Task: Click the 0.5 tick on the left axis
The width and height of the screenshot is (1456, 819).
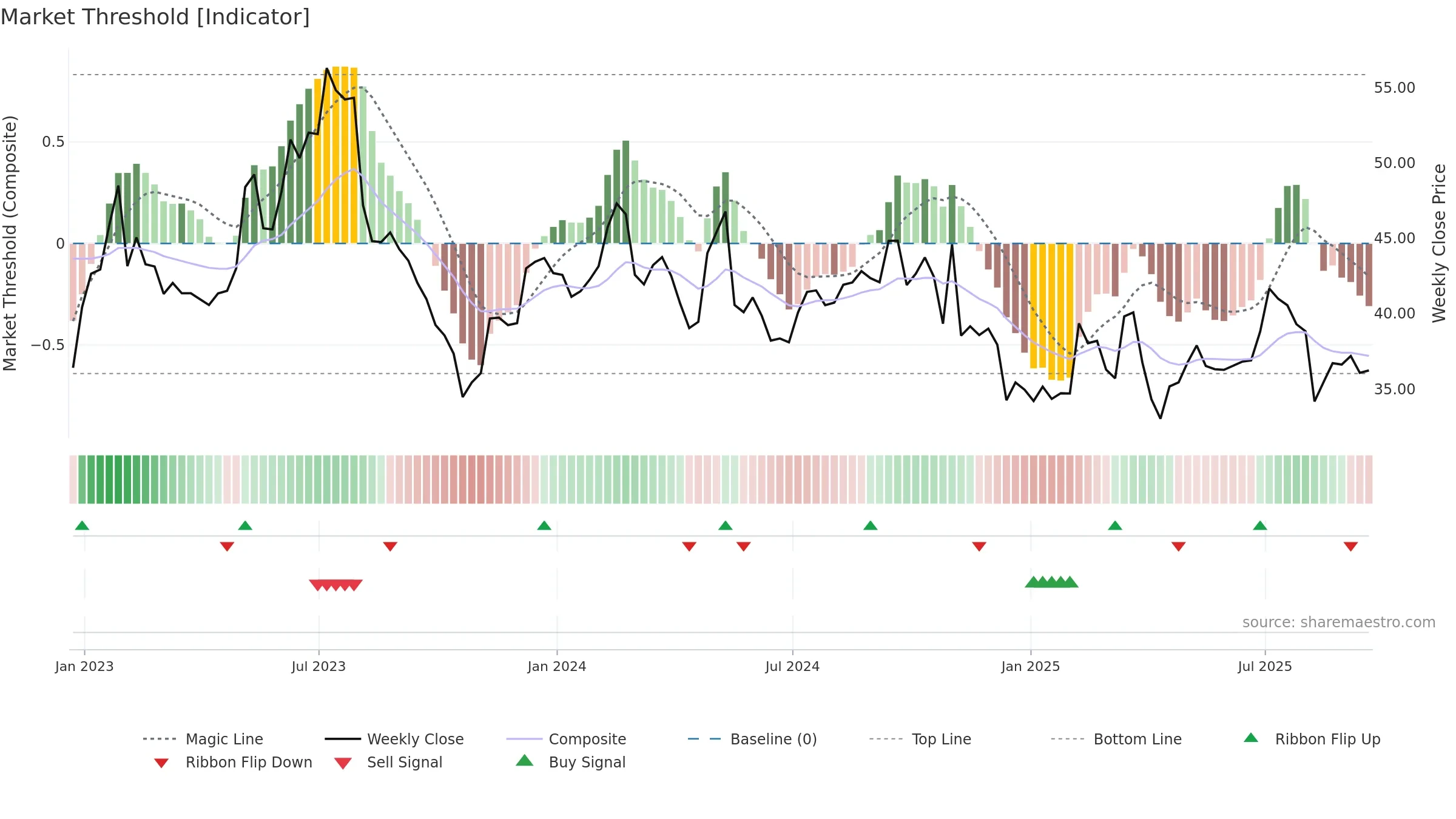Action: click(x=53, y=142)
